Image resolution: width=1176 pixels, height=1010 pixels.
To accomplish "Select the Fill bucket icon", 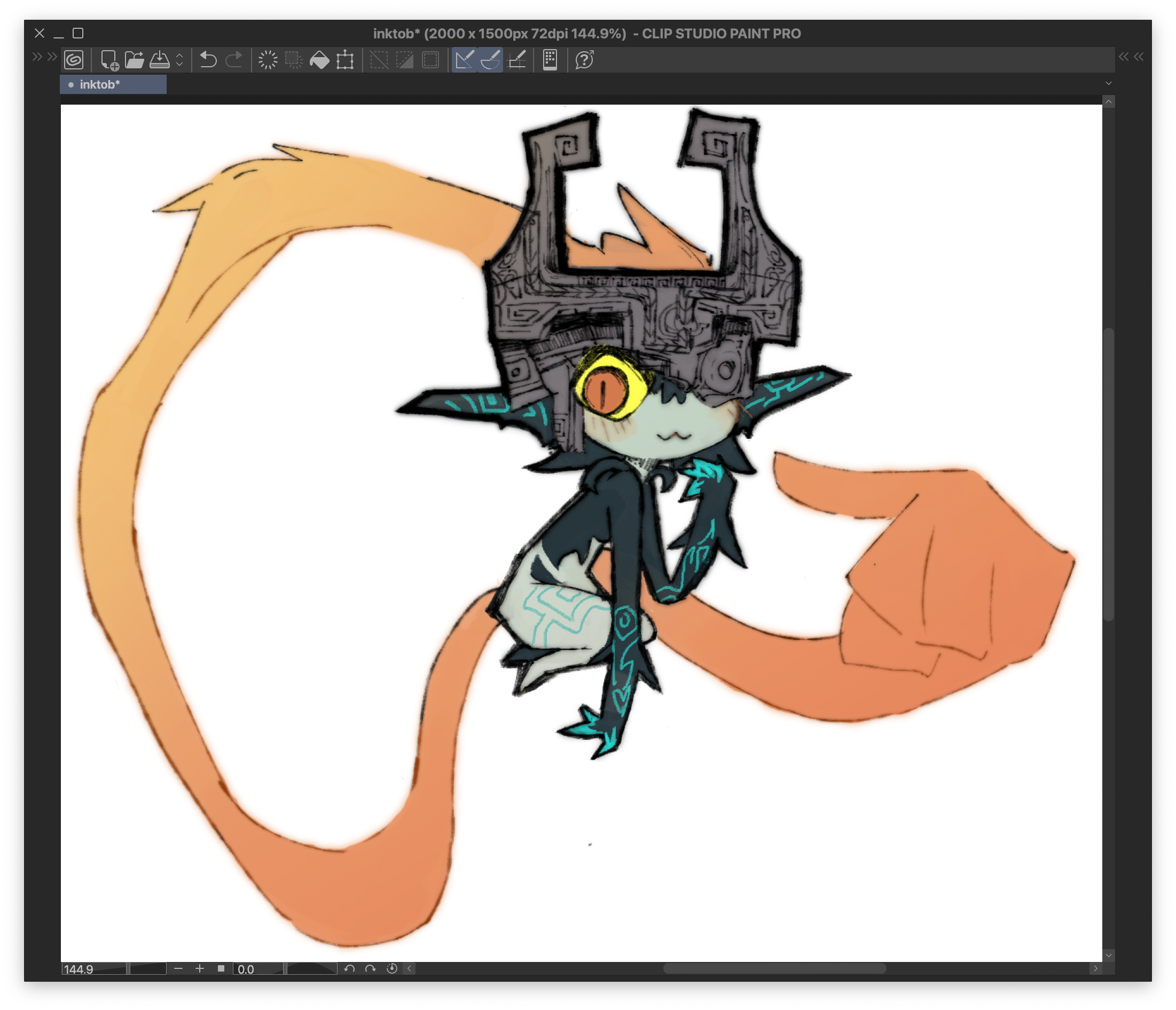I will click(319, 60).
